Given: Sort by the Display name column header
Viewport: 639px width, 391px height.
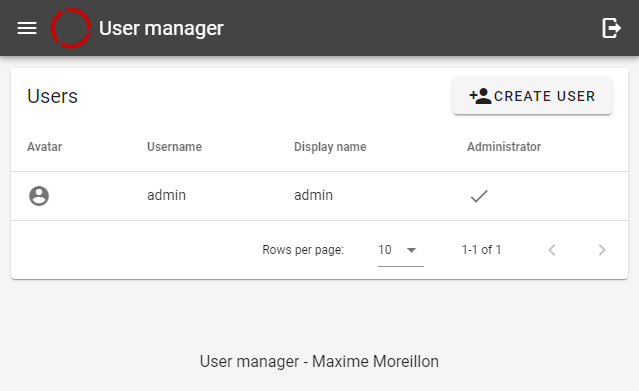Looking at the screenshot, I should [330, 147].
